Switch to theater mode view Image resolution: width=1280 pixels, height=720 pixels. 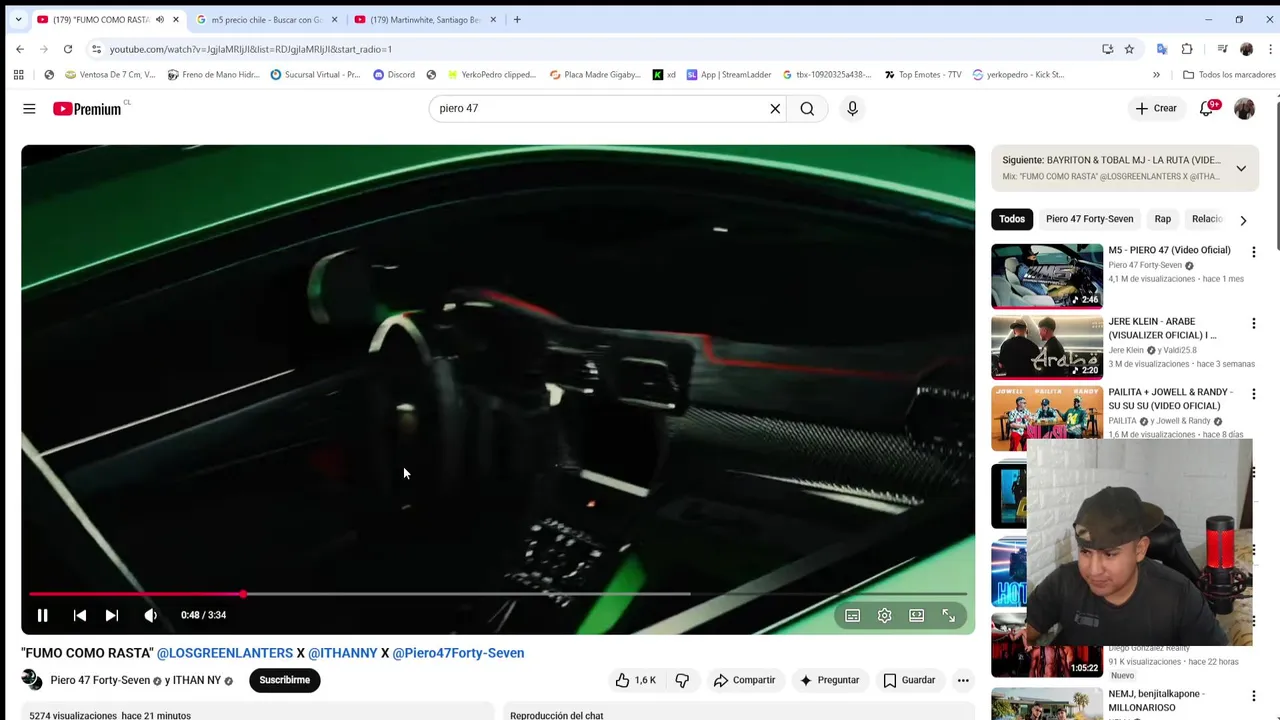click(x=916, y=616)
